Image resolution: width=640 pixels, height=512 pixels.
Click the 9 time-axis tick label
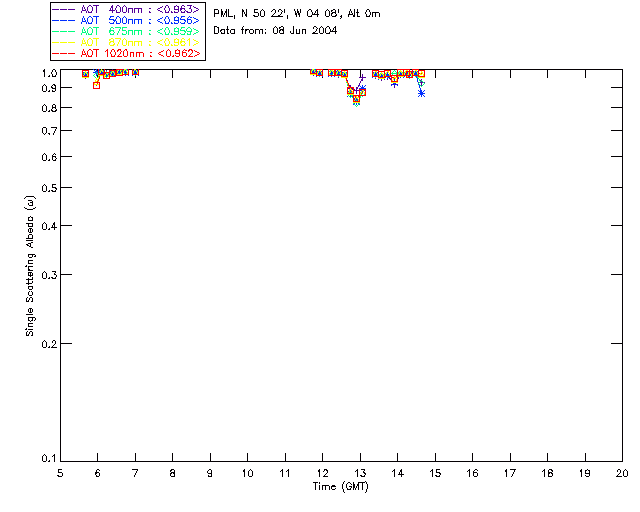tap(210, 473)
